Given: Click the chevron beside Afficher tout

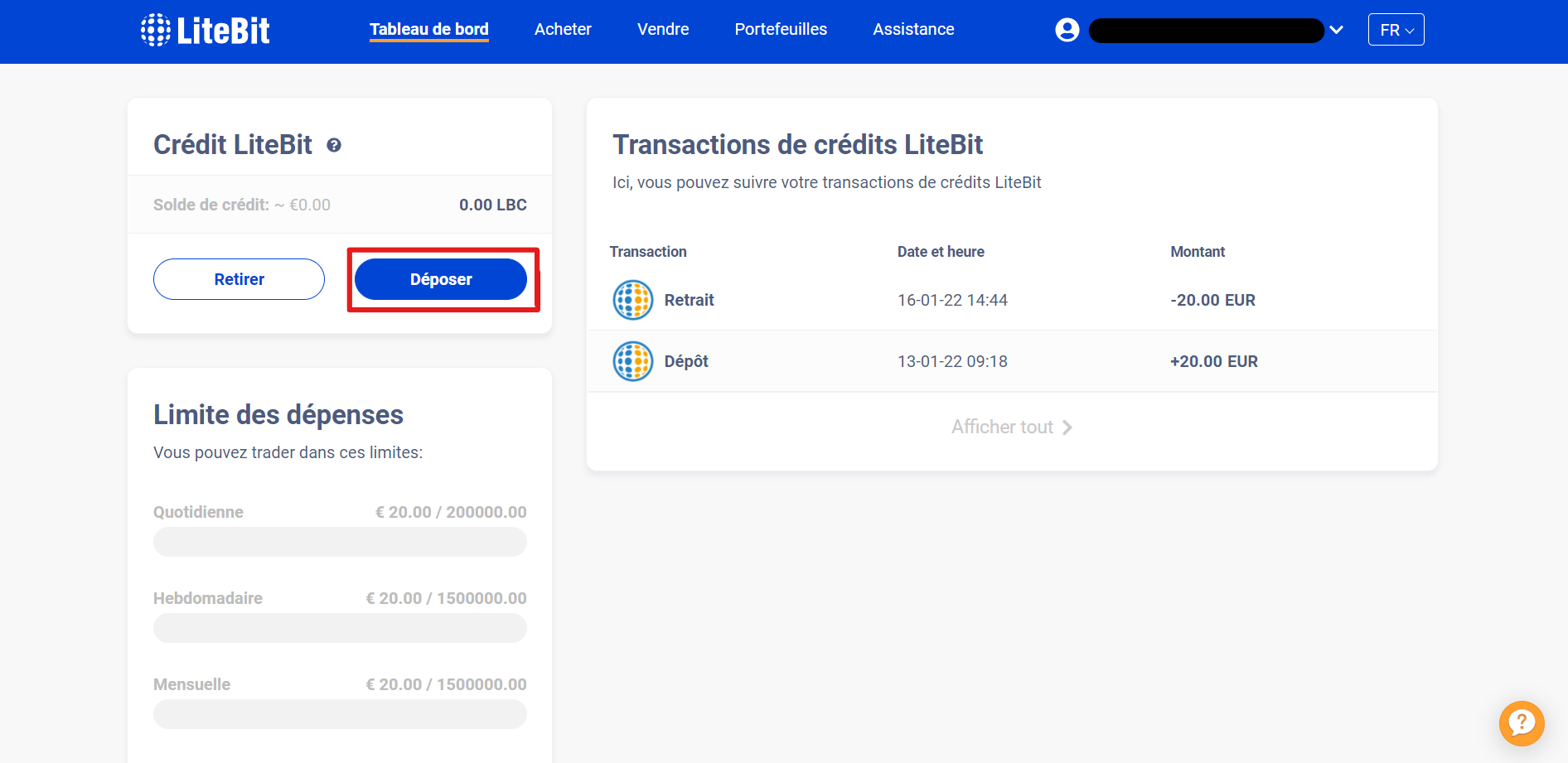Looking at the screenshot, I should click(x=1067, y=427).
